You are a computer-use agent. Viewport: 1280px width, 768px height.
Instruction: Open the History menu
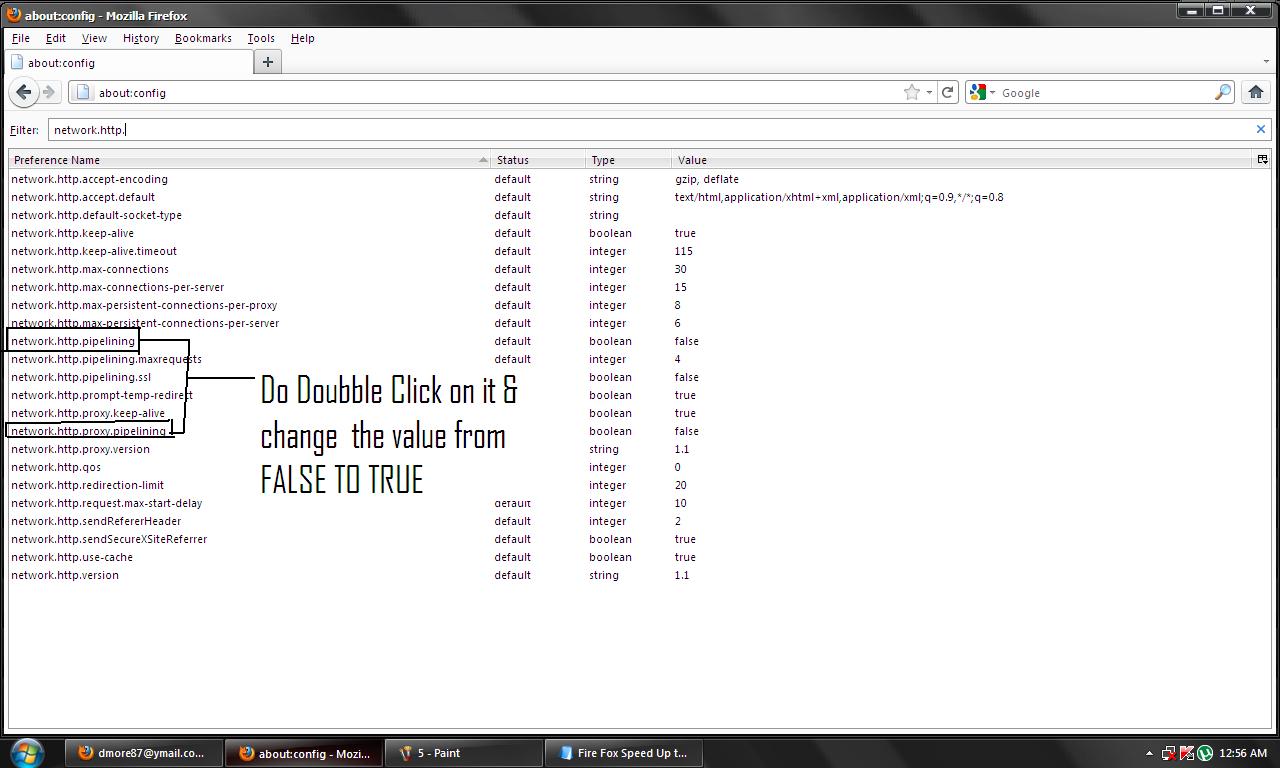click(x=141, y=38)
